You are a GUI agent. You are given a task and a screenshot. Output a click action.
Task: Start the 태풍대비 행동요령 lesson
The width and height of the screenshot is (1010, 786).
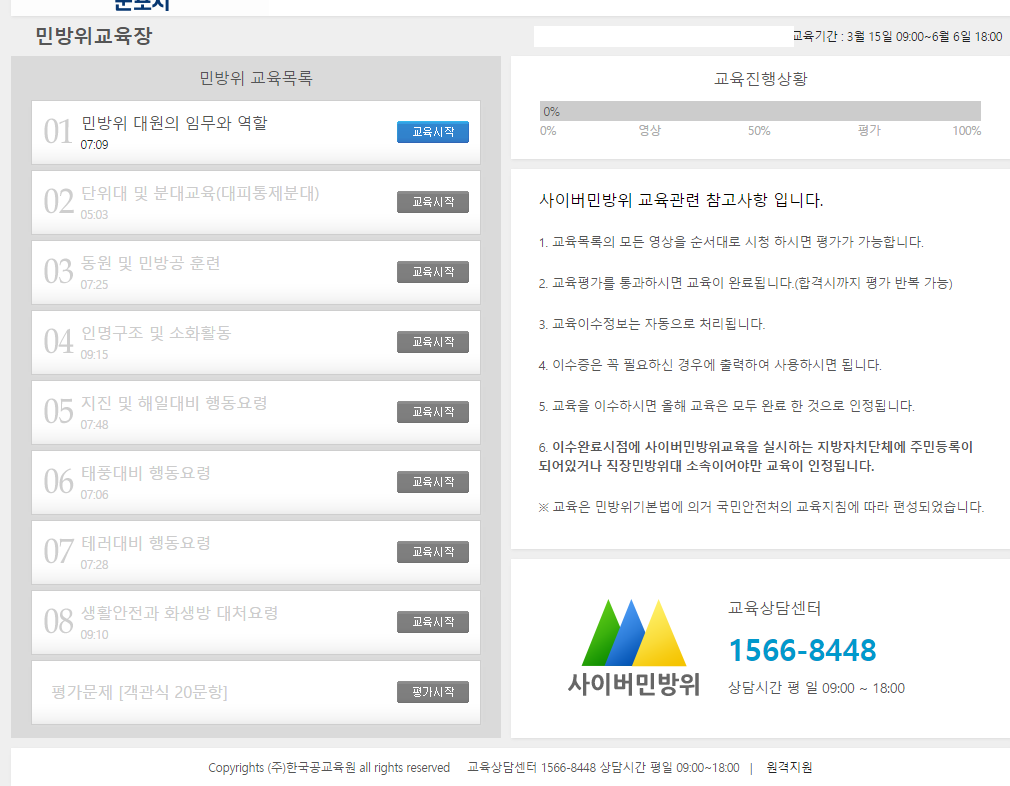click(x=432, y=482)
